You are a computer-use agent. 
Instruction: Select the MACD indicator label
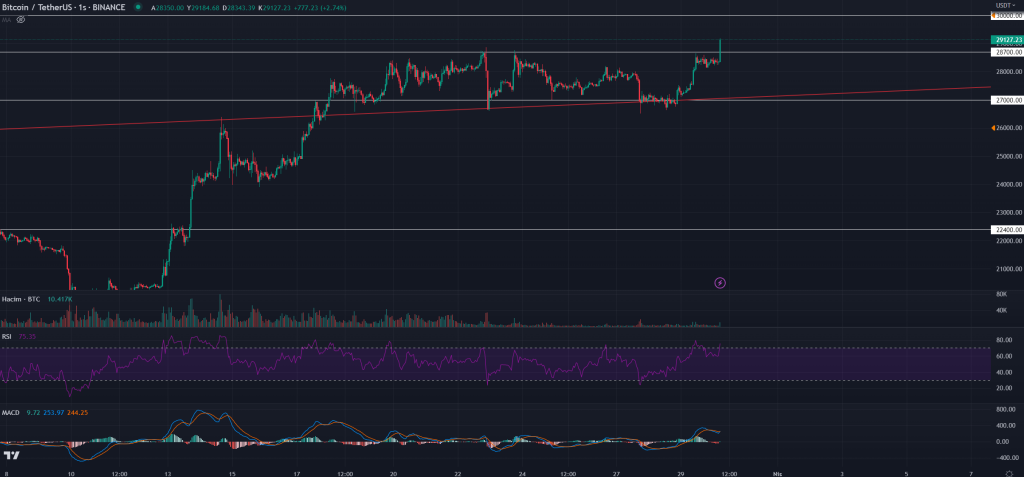(x=11, y=412)
